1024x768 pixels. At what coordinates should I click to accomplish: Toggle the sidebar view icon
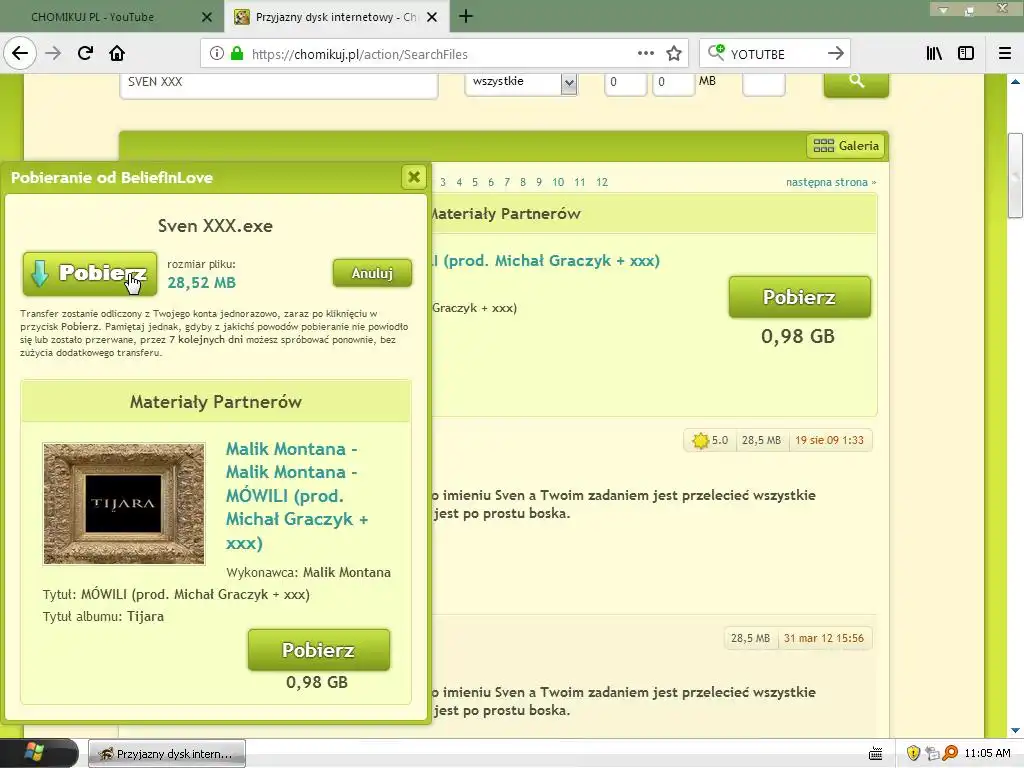[966, 54]
